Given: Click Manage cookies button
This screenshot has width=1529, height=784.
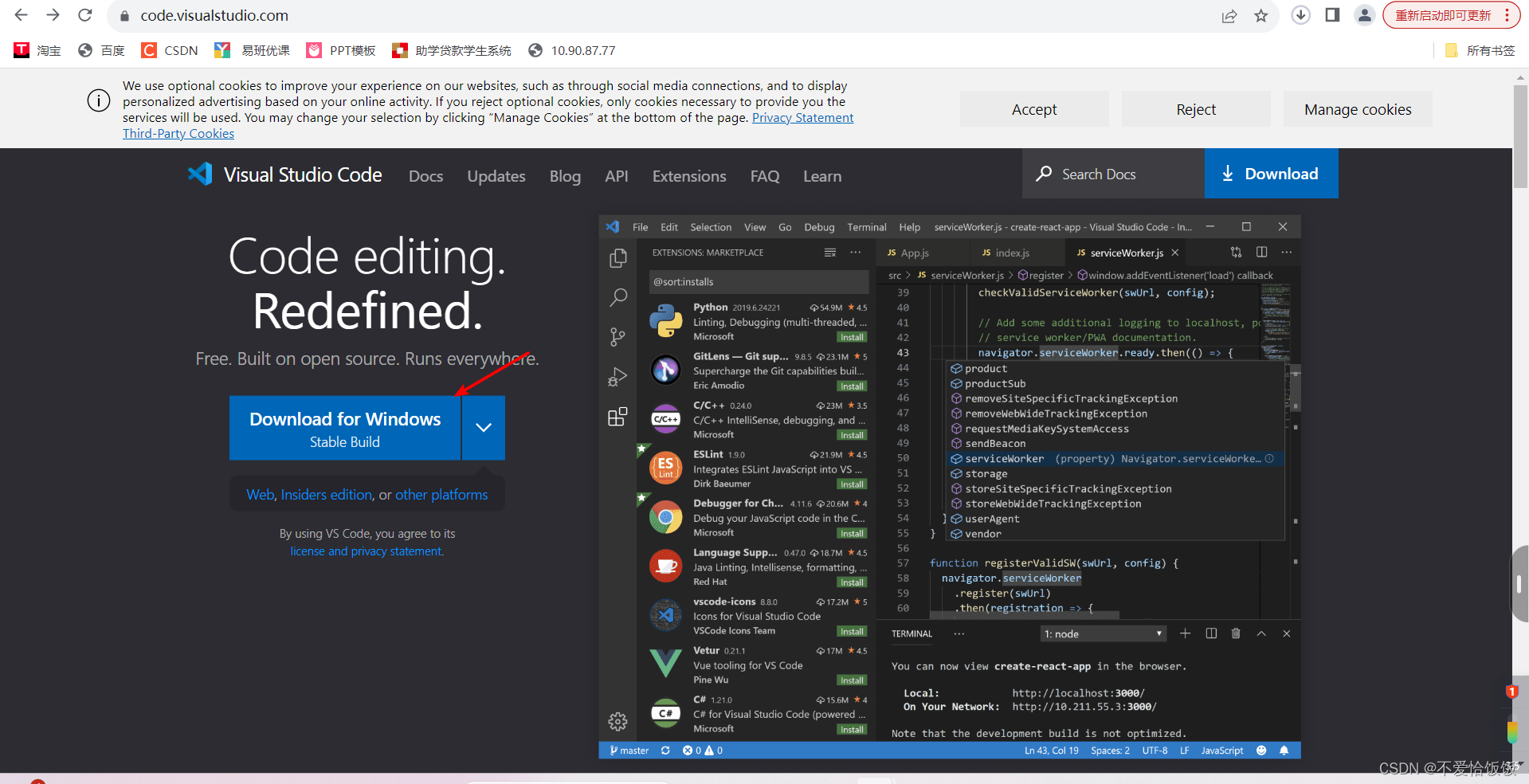Looking at the screenshot, I should point(1358,109).
